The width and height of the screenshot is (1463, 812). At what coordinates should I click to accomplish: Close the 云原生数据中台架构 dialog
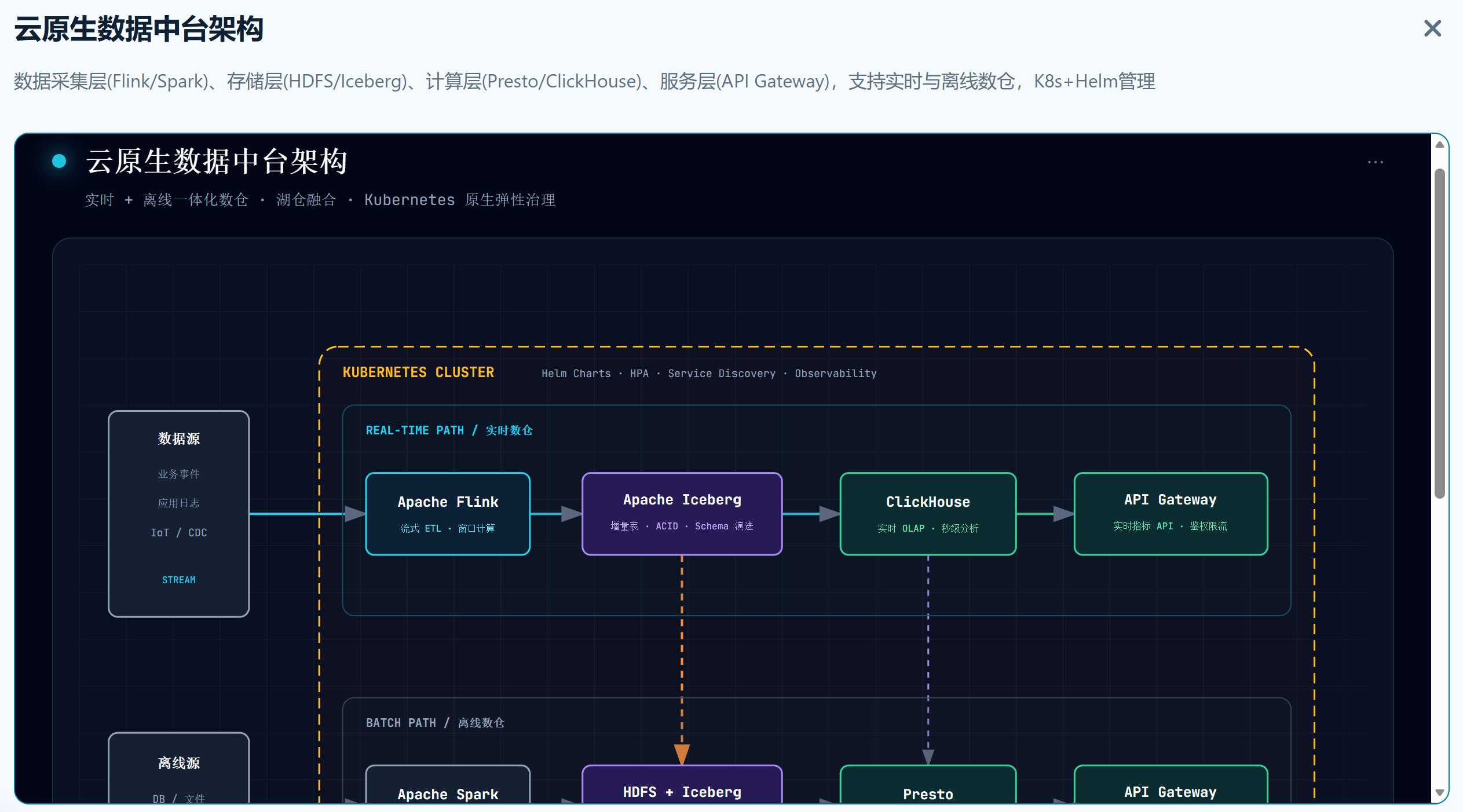[1432, 28]
